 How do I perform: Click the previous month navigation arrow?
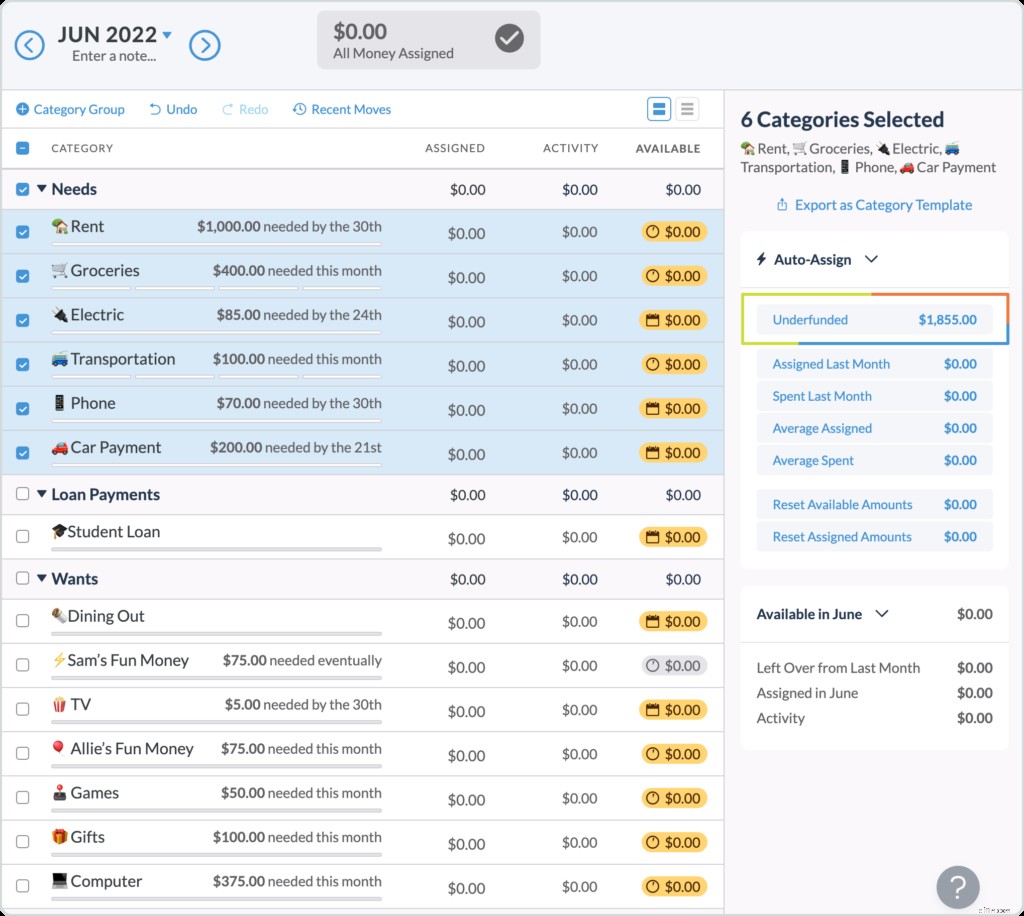tap(29, 45)
